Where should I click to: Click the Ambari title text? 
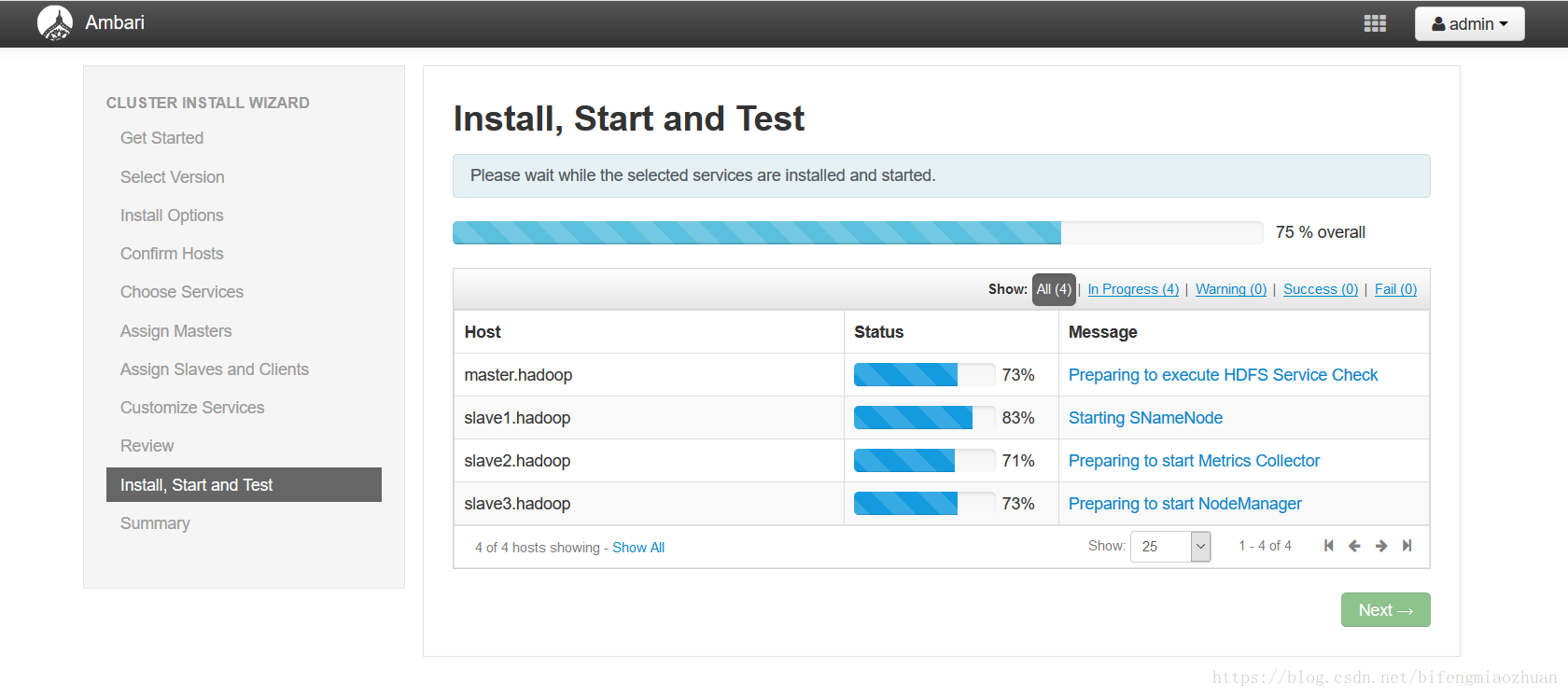coord(115,22)
